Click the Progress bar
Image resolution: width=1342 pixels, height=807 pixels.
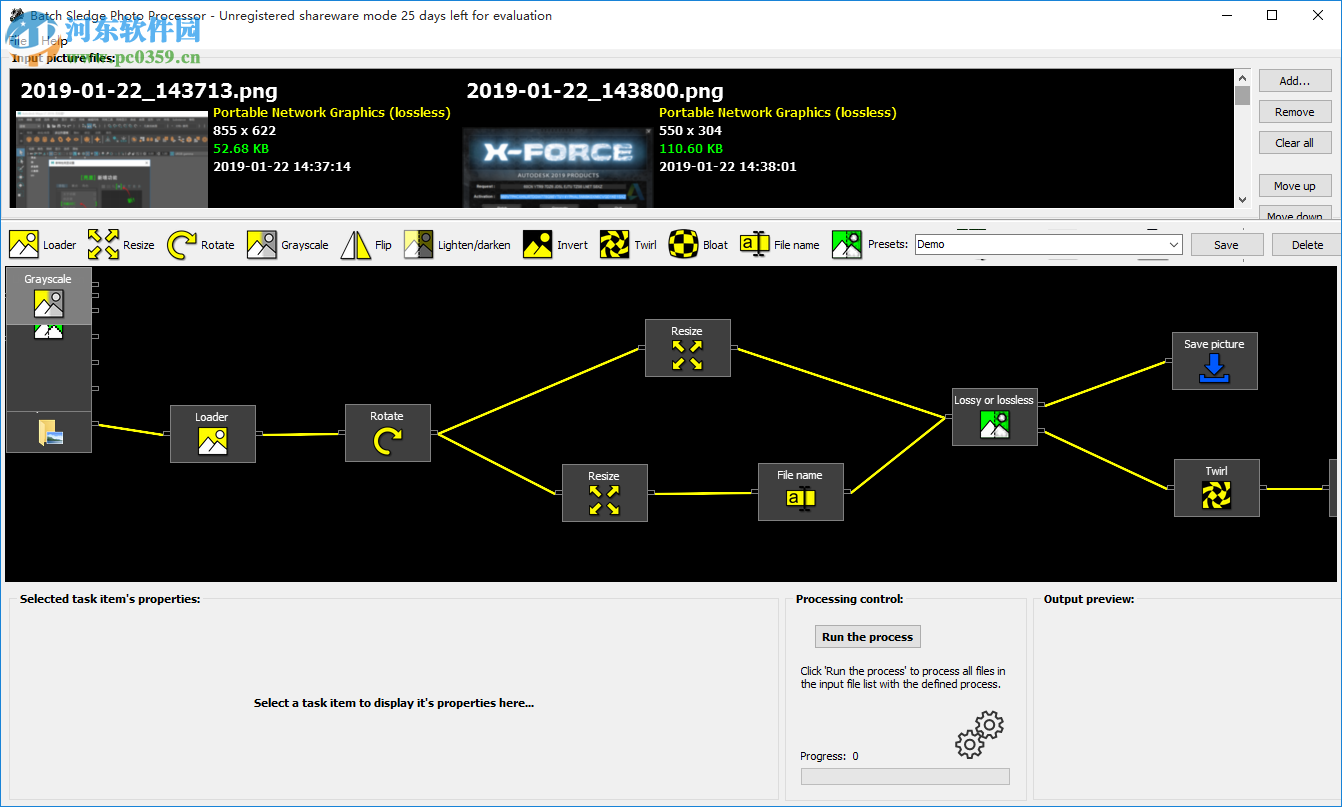point(904,776)
